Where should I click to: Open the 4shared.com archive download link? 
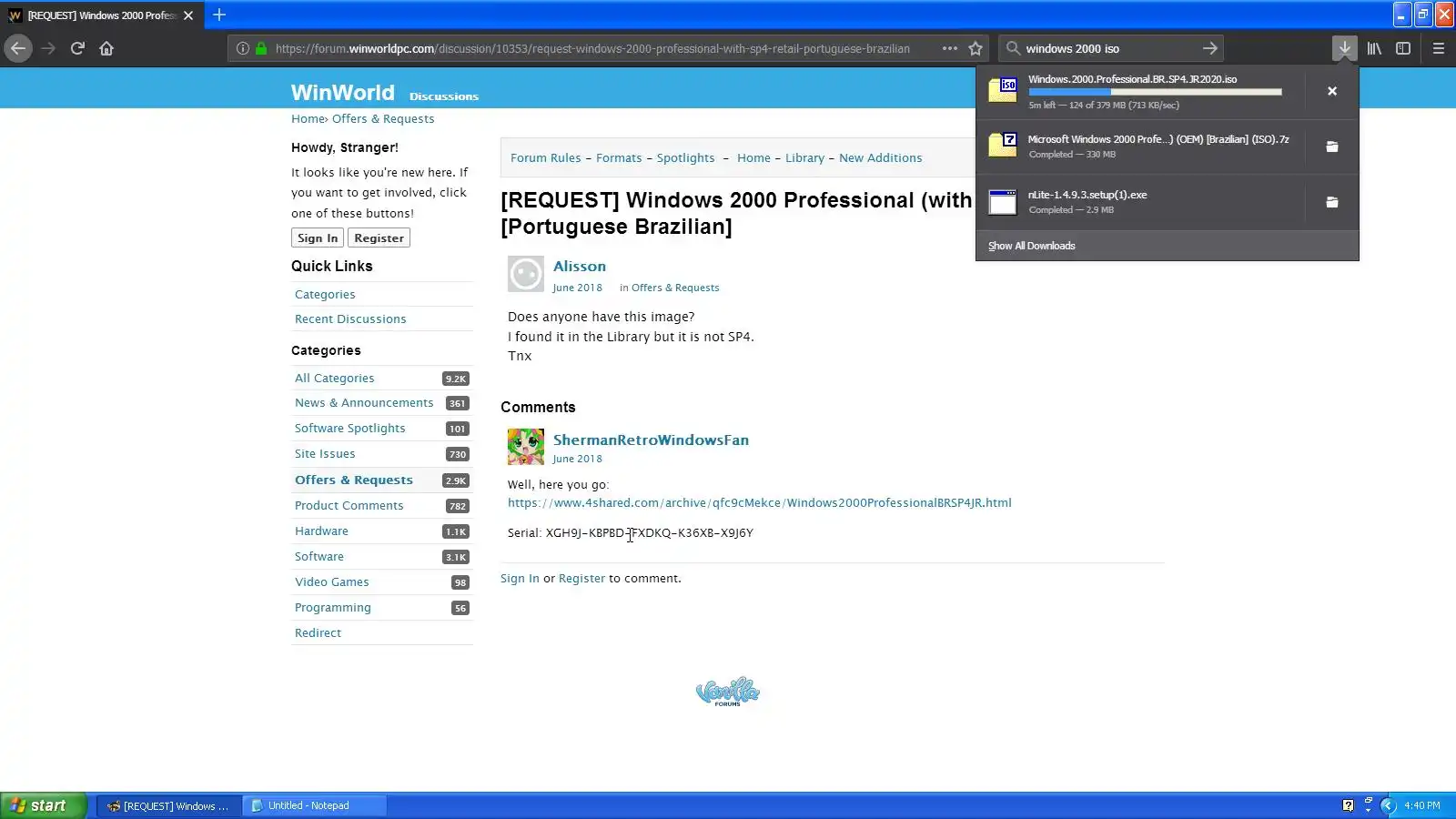coord(759,502)
